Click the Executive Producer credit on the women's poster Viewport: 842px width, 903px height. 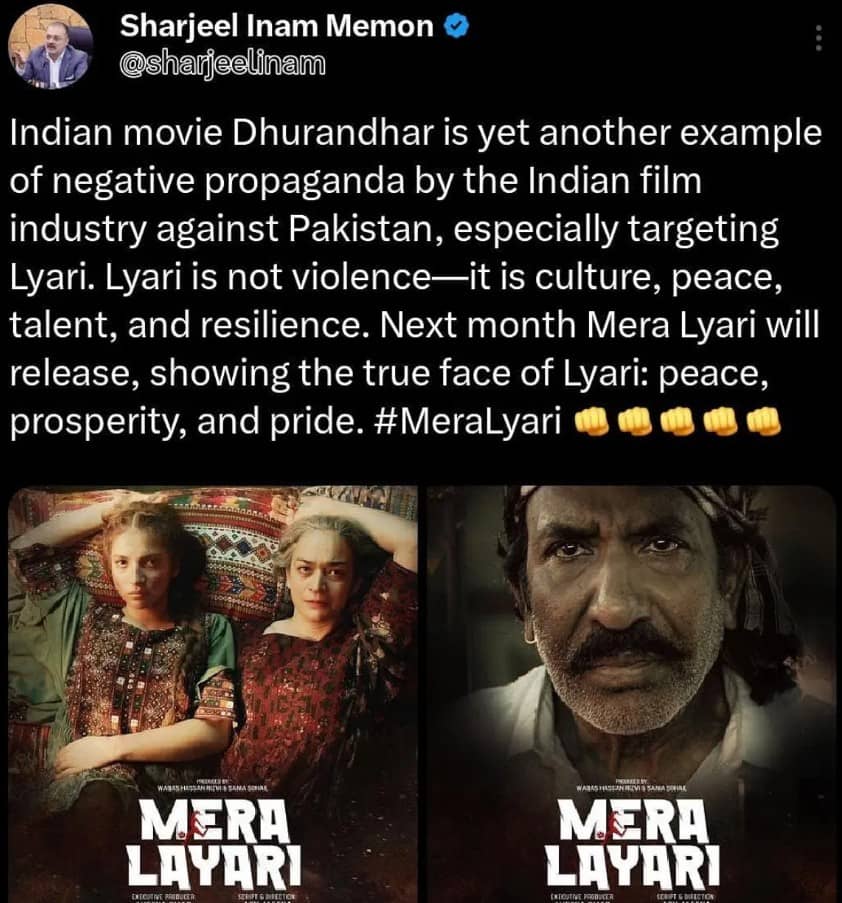click(164, 897)
